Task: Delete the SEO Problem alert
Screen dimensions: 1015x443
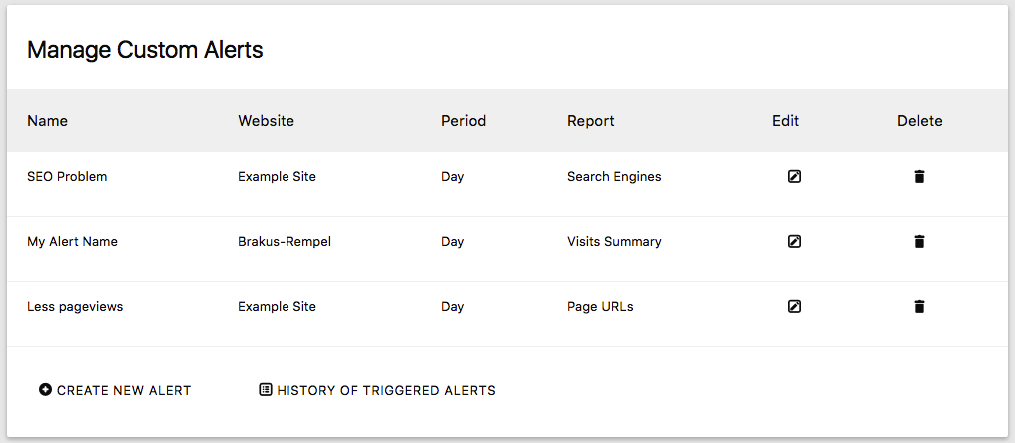Action: 919,177
